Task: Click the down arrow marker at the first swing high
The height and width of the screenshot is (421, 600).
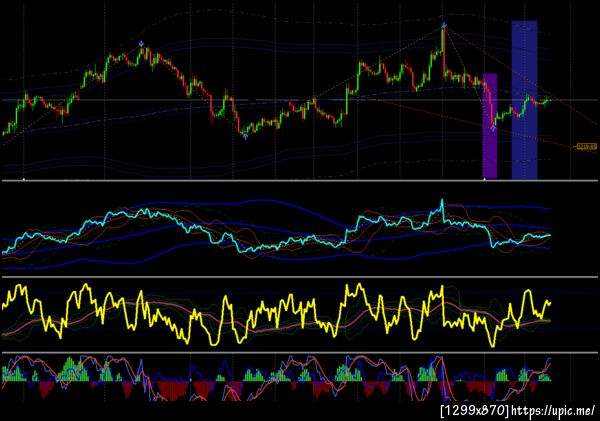Action: tap(141, 44)
